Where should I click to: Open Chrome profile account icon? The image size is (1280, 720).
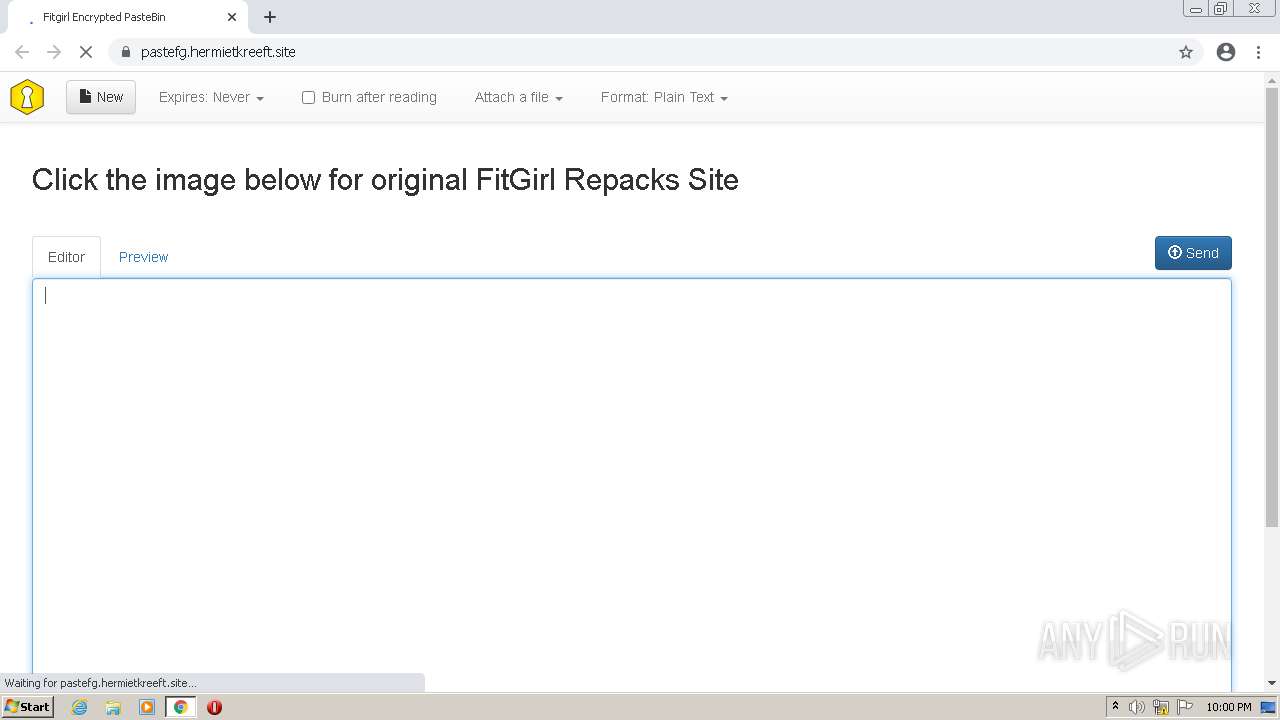1226,52
